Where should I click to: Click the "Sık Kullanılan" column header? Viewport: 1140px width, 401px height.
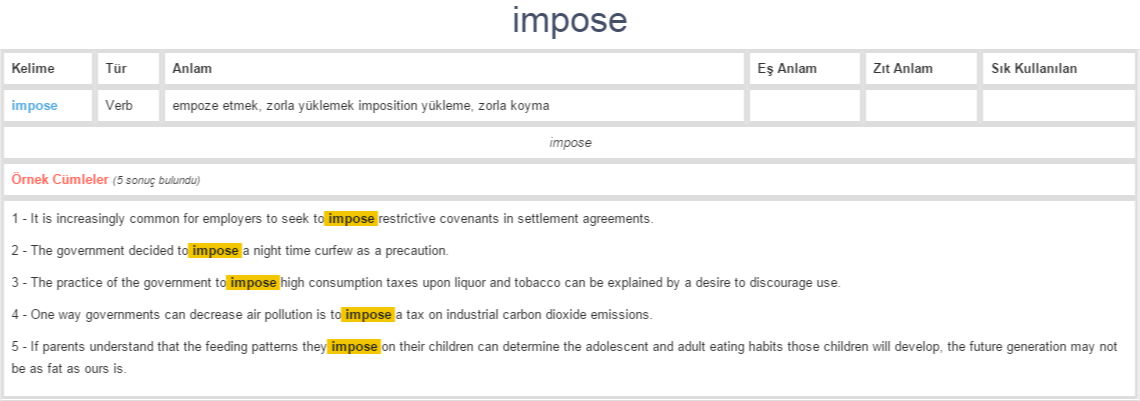(x=1034, y=69)
